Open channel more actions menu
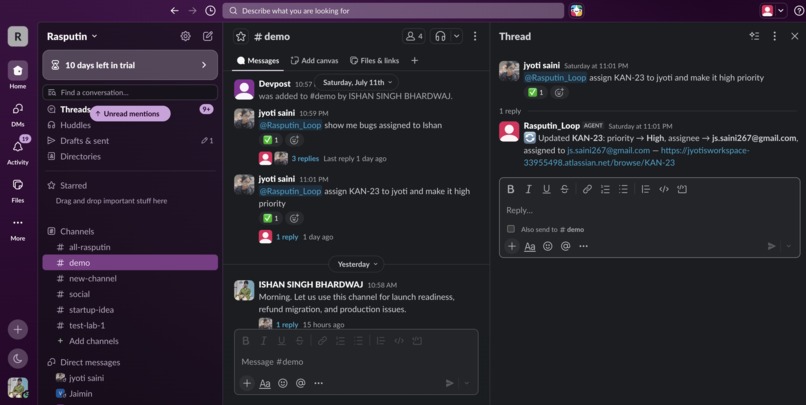 tap(475, 36)
